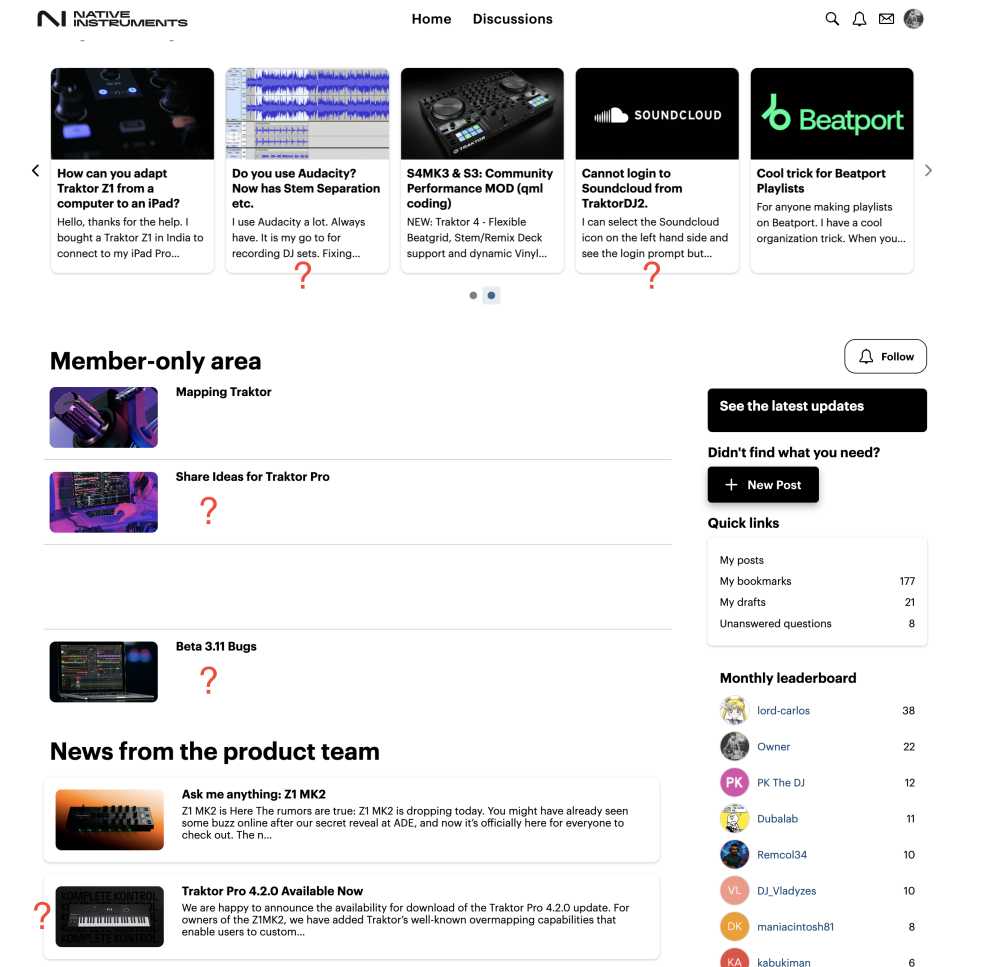Click the Follow button
Screen dimensions: 1000x967
coord(885,357)
